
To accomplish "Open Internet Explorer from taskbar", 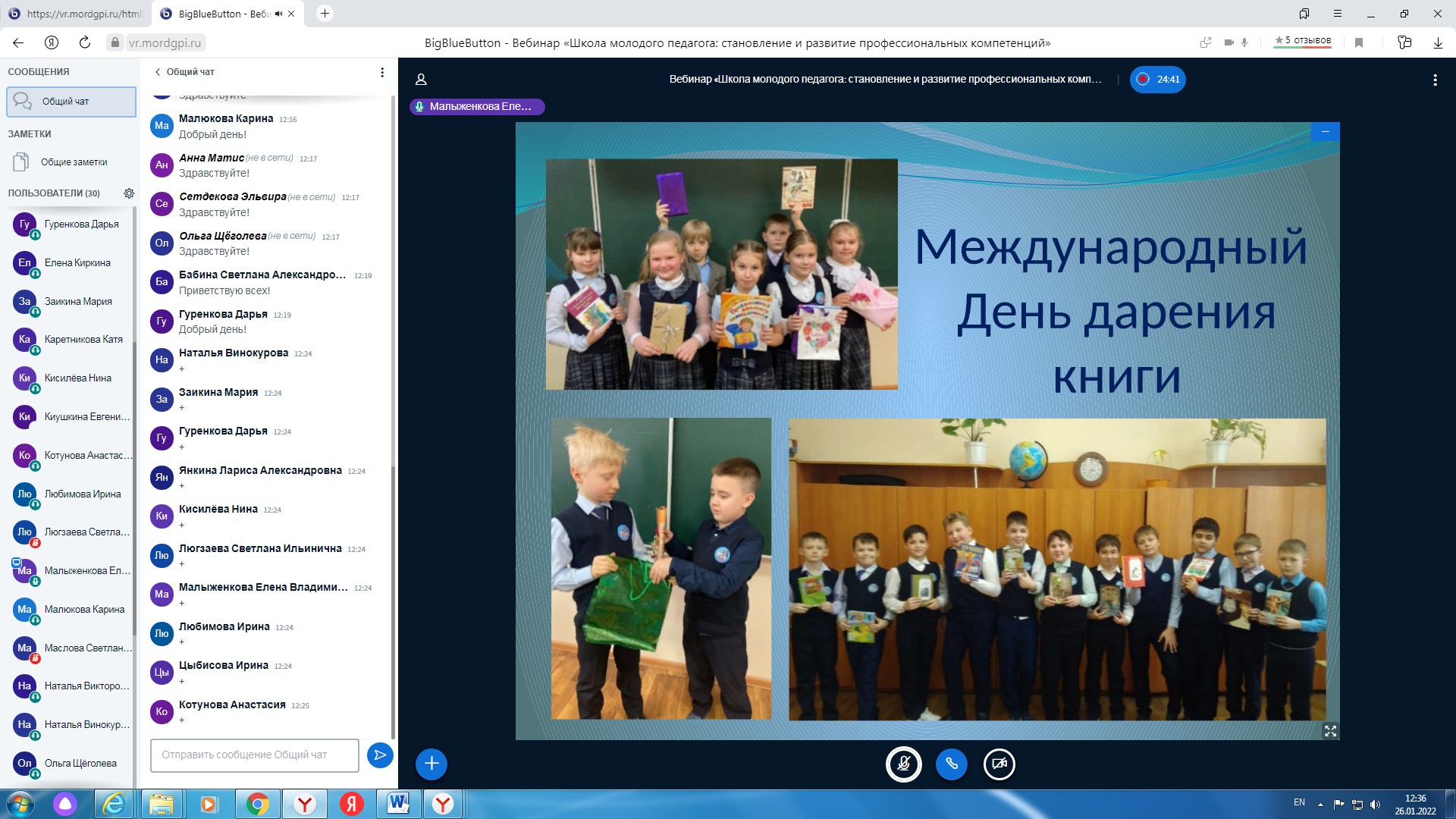I will [x=114, y=804].
